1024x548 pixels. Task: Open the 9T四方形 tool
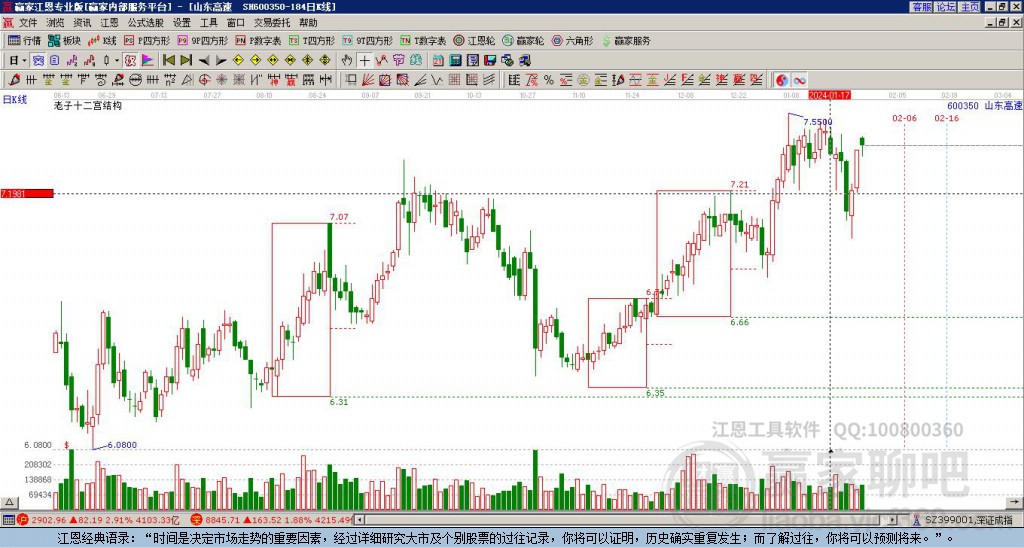368,40
